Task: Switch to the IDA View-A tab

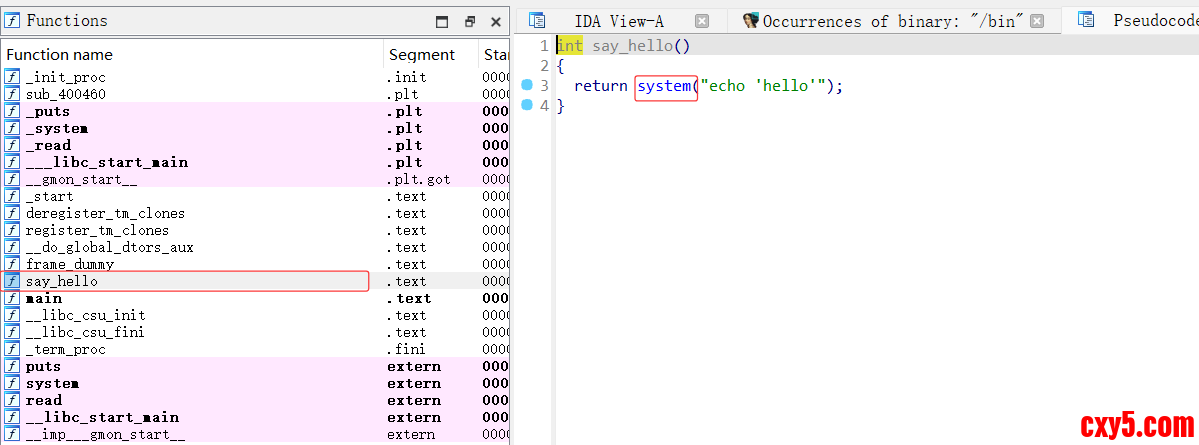Action: [x=618, y=21]
